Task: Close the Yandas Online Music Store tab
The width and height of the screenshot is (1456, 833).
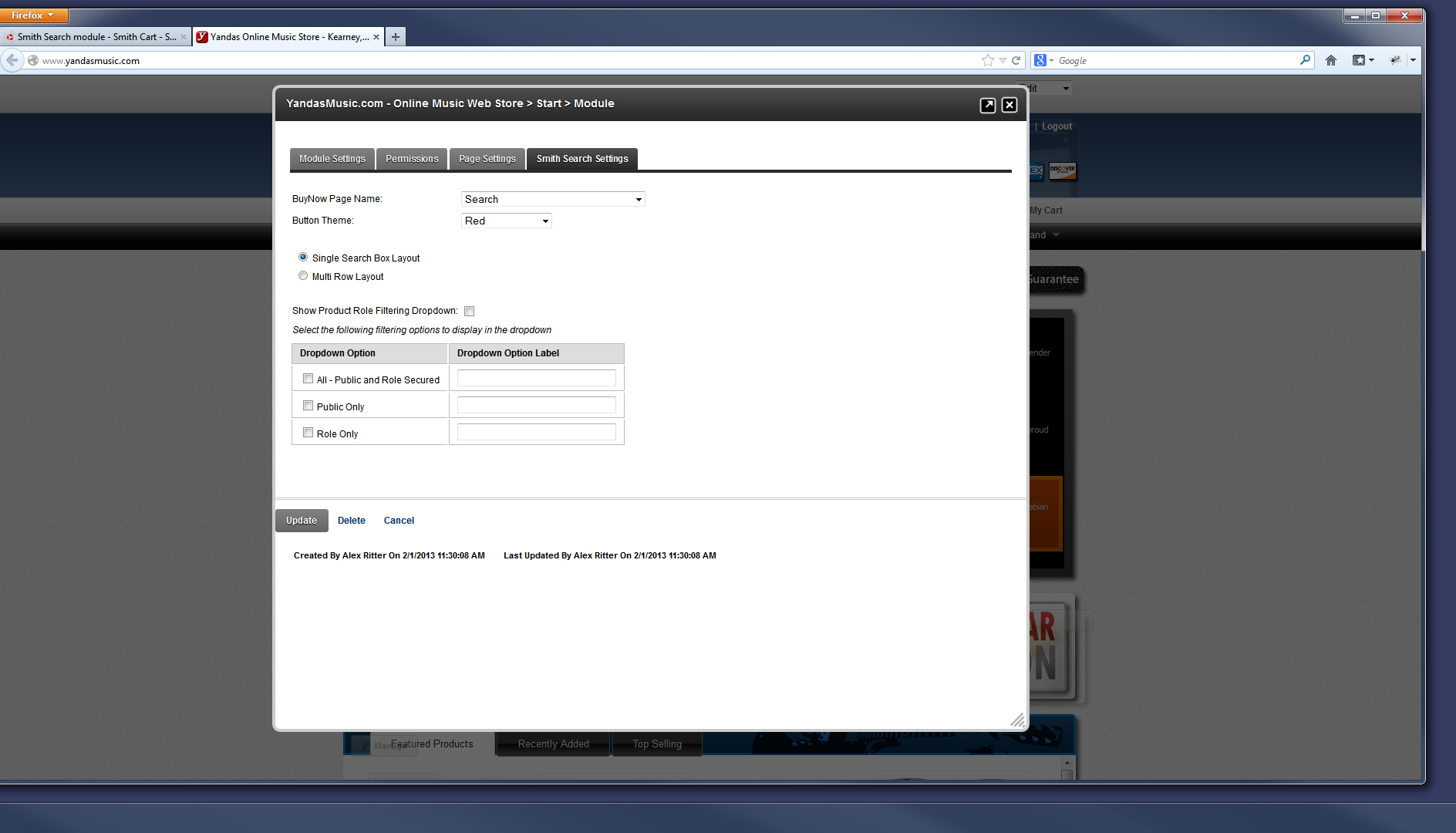Action: click(x=376, y=36)
